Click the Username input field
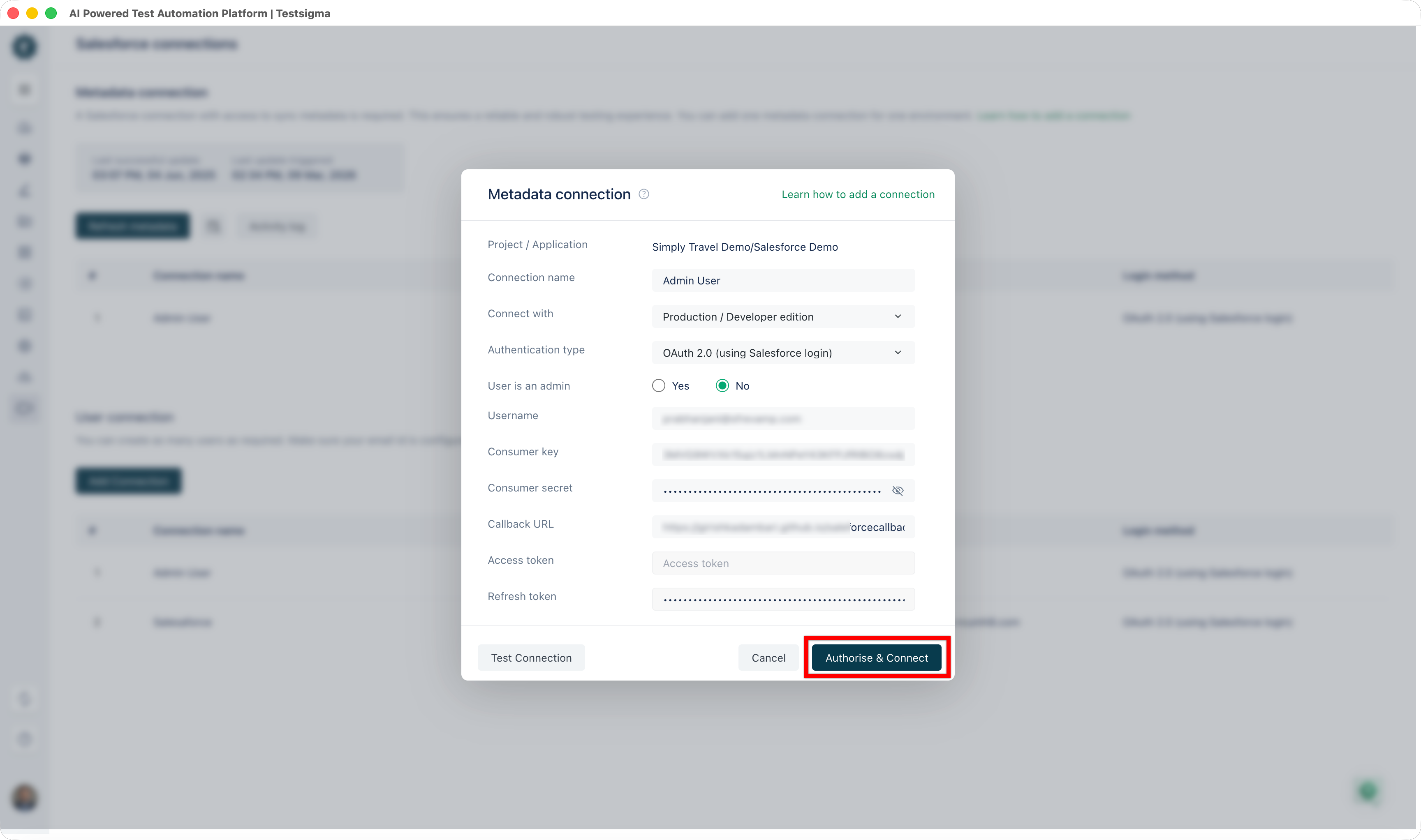 783,418
